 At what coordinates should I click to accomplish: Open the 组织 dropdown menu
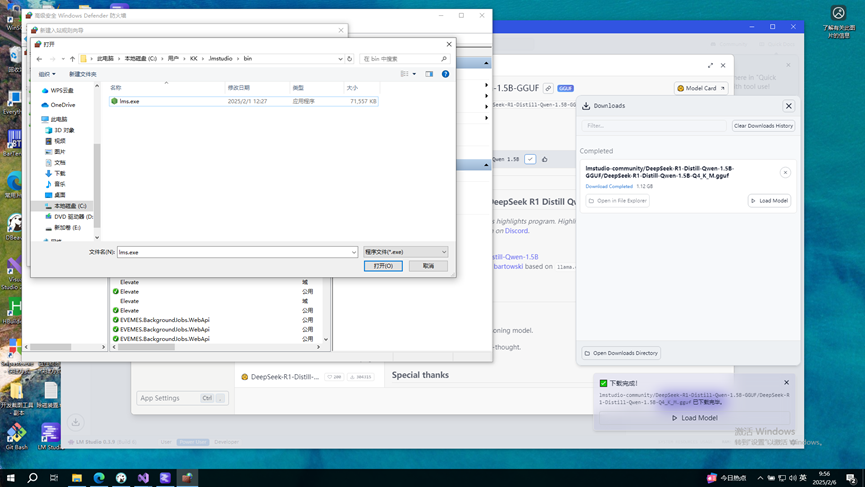pyautogui.click(x=47, y=74)
